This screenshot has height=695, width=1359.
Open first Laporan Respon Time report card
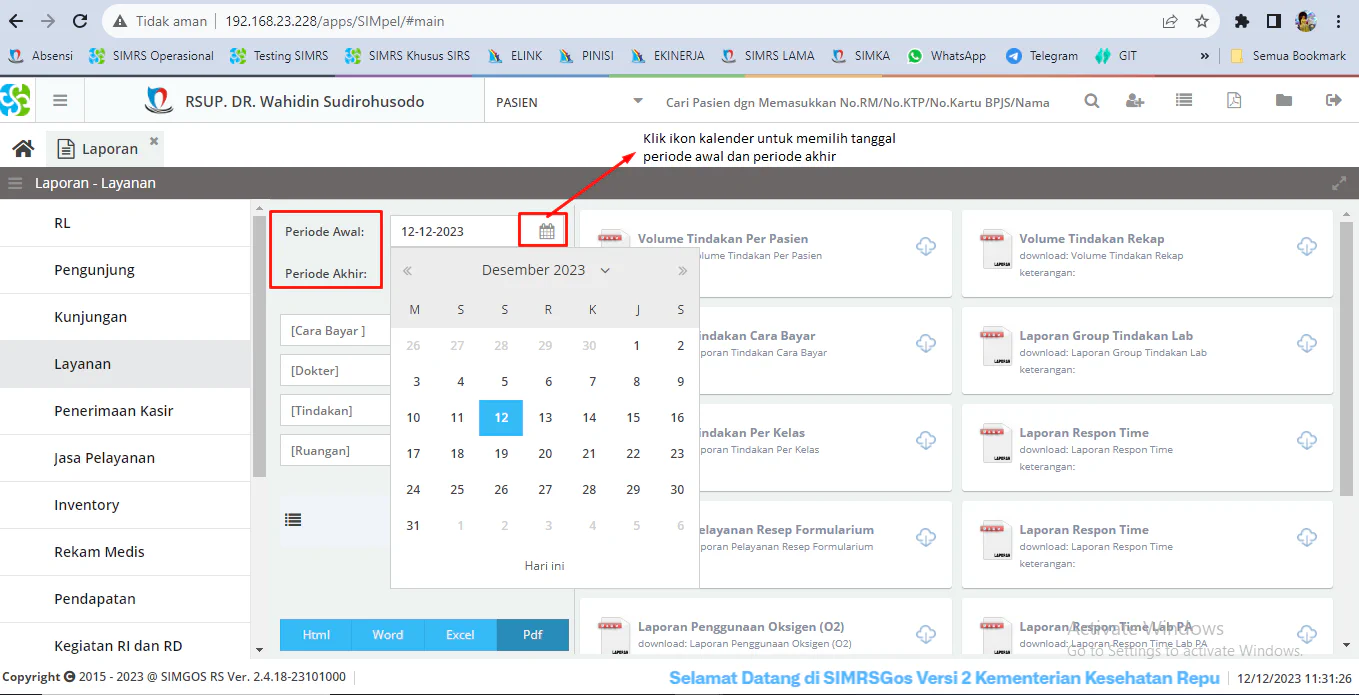[1147, 449]
